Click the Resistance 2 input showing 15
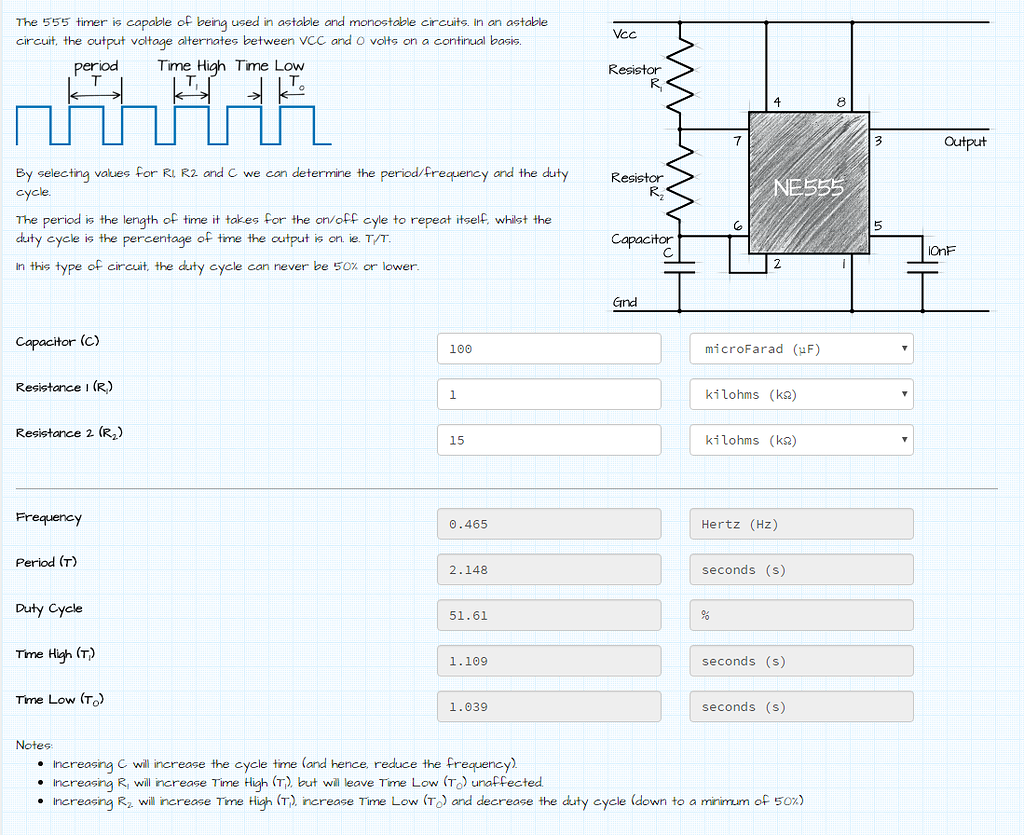The height and width of the screenshot is (835, 1024). coord(548,439)
